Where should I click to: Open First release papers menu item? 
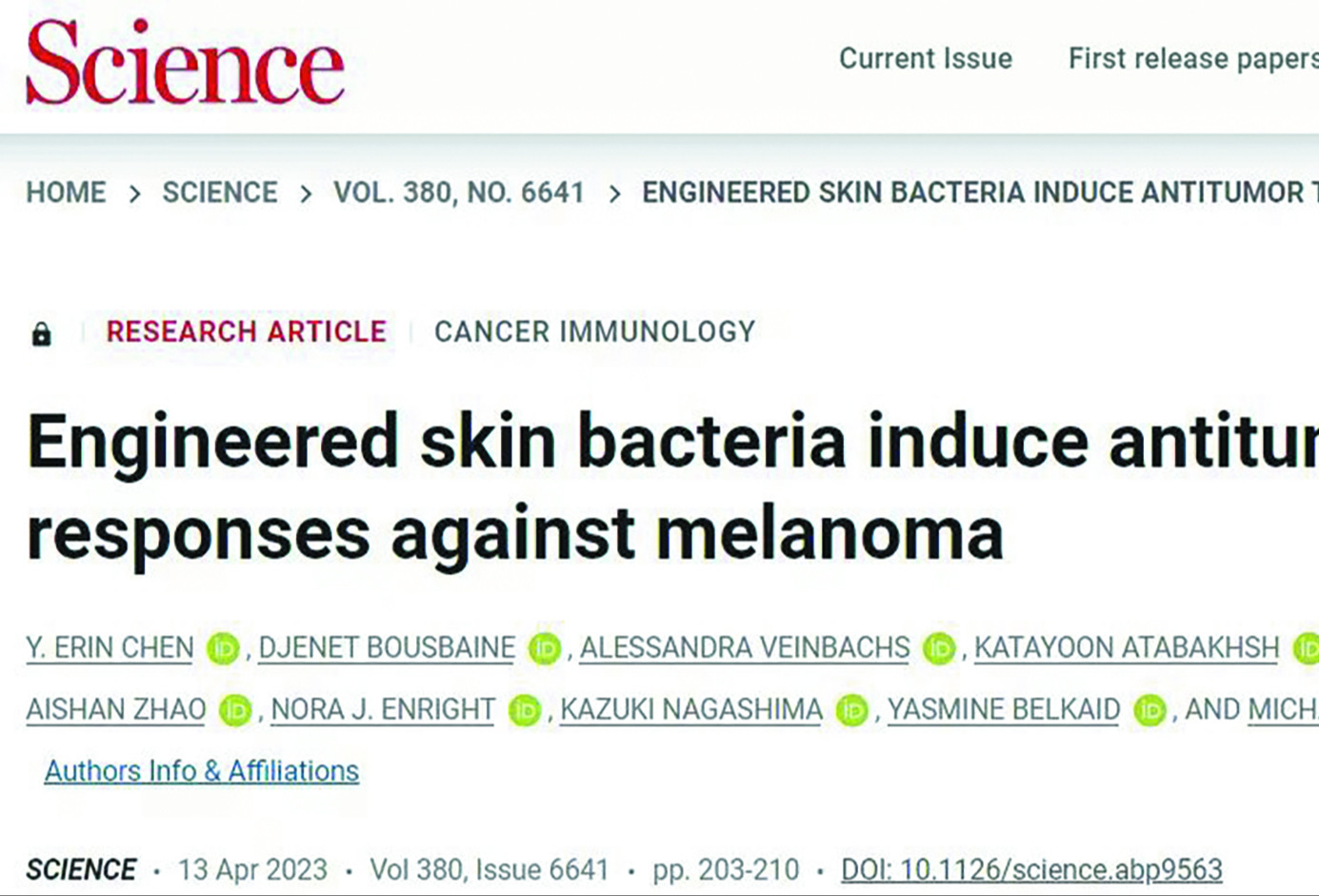(1193, 59)
